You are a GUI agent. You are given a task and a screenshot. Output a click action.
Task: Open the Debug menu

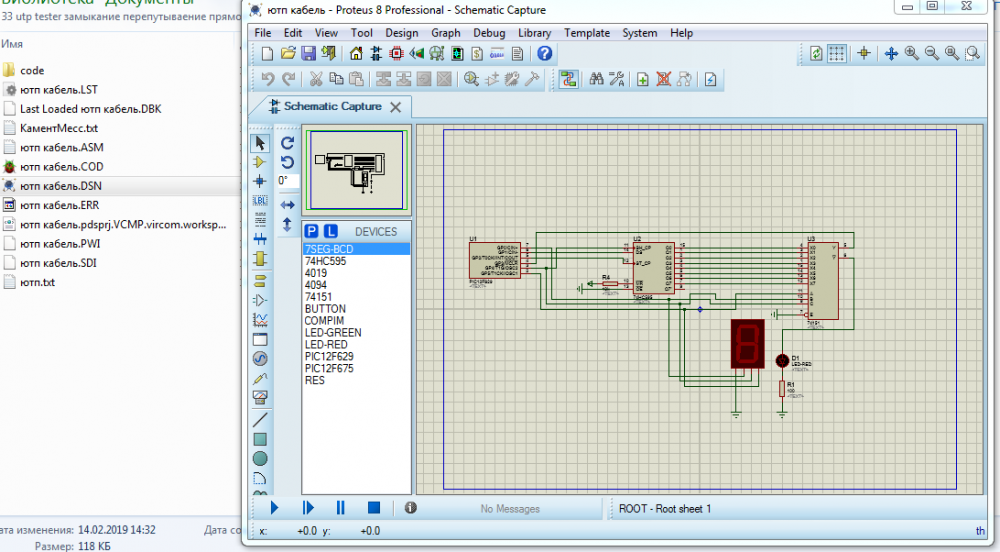click(489, 33)
